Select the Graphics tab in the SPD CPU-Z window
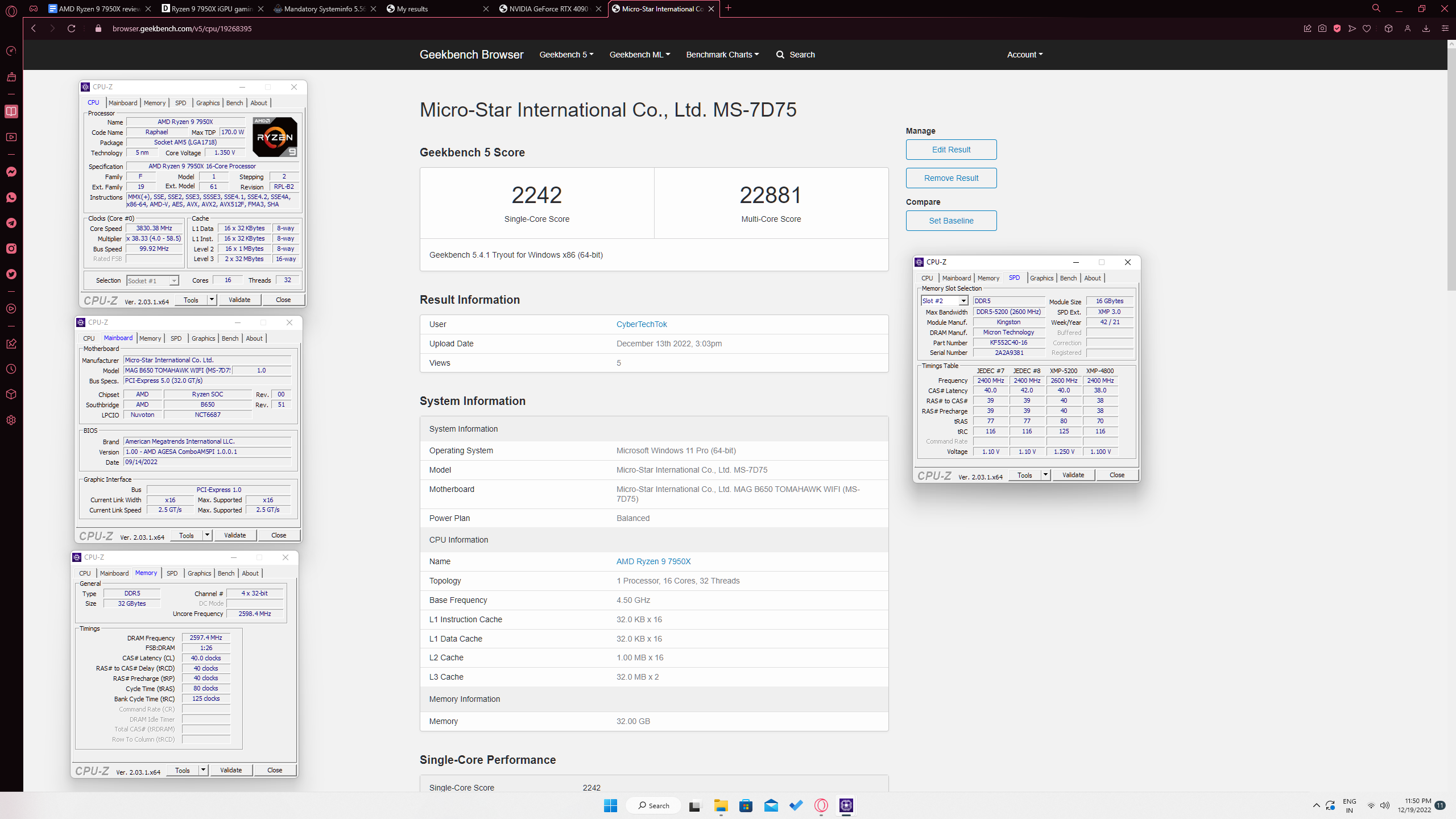Viewport: 1456px width, 819px height. pos(1041,278)
